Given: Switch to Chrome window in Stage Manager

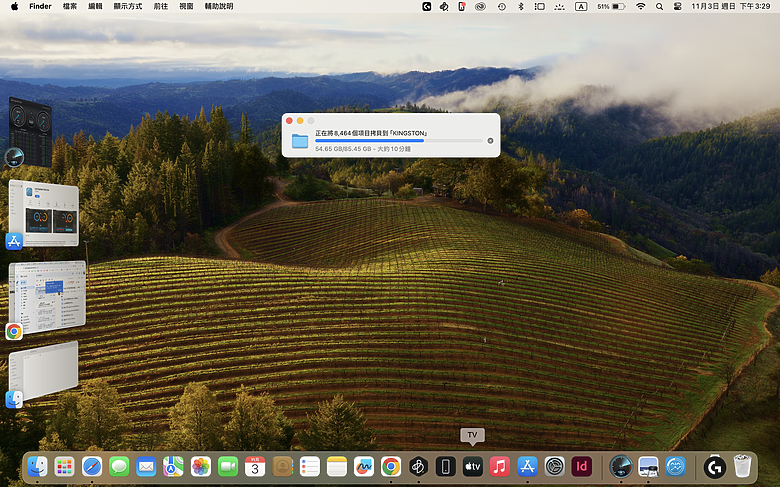Looking at the screenshot, I should tap(47, 297).
